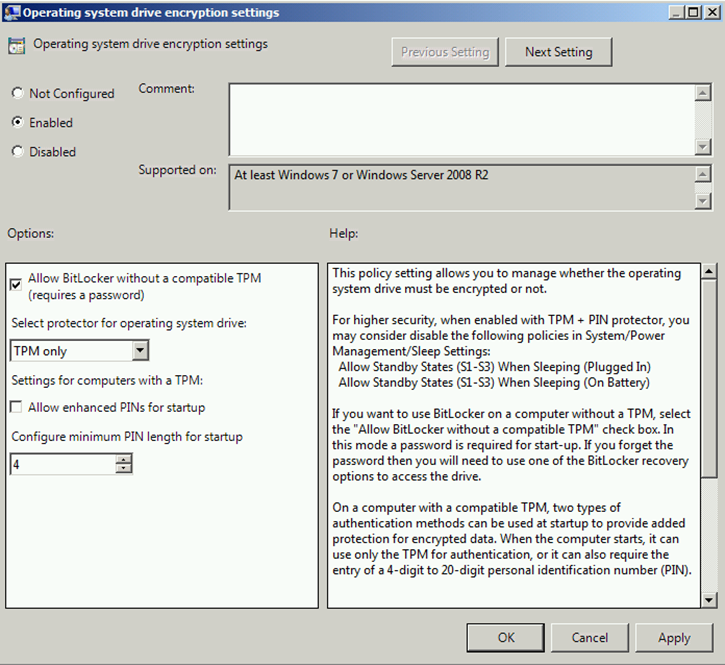Click the Supported on scroll up arrow

(703, 174)
